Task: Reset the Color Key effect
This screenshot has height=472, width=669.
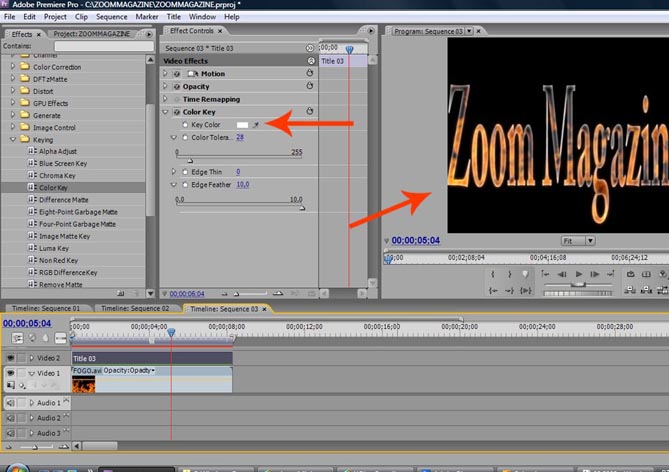Action: [309, 111]
